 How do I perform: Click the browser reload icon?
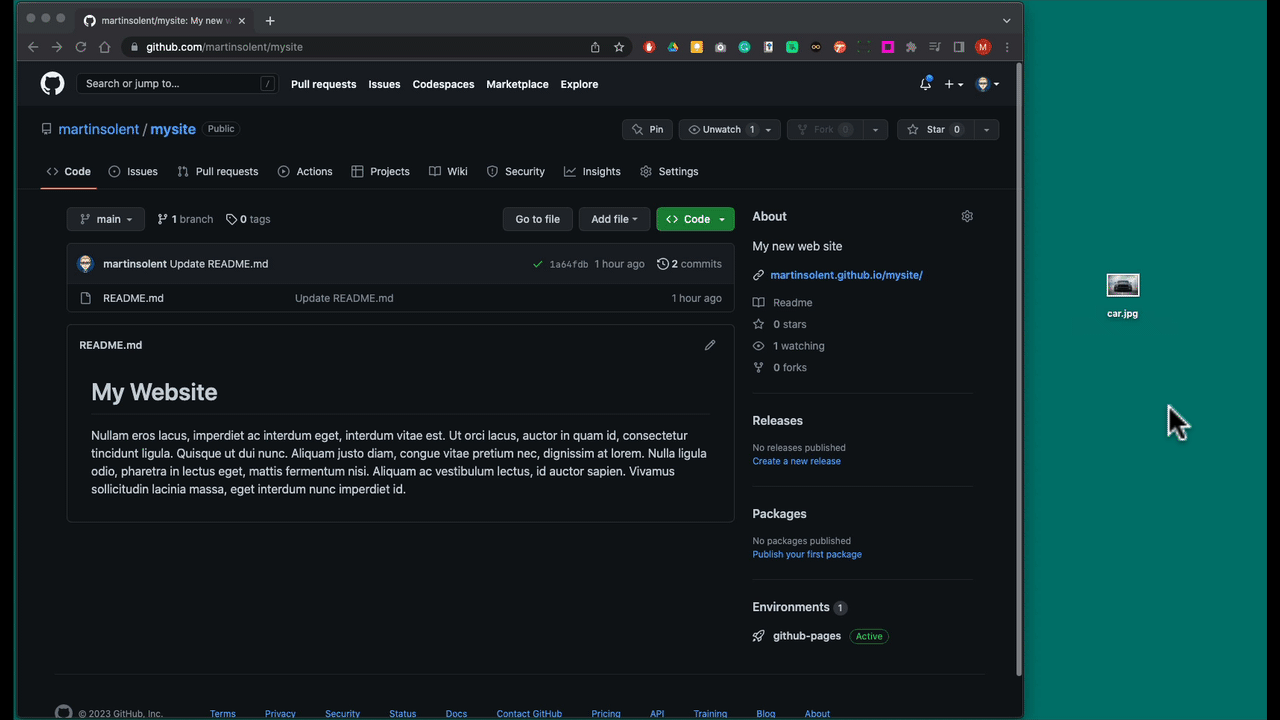tap(81, 47)
